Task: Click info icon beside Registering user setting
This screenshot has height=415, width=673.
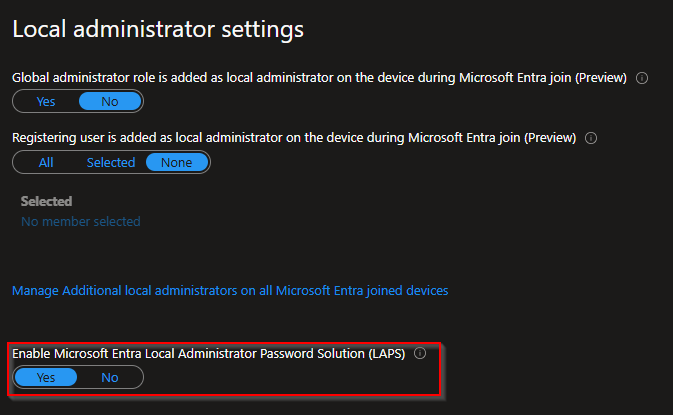Action: 590,138
